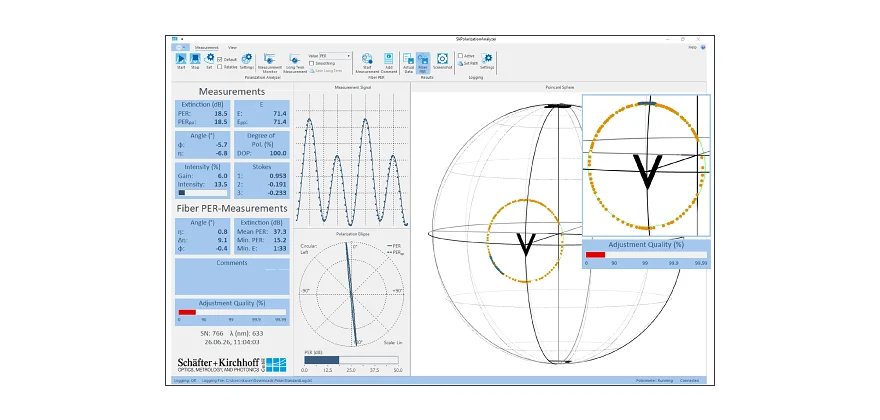Click the Stokes 2 value -0.191
Viewport: 880px width, 420px height.
tap(277, 184)
